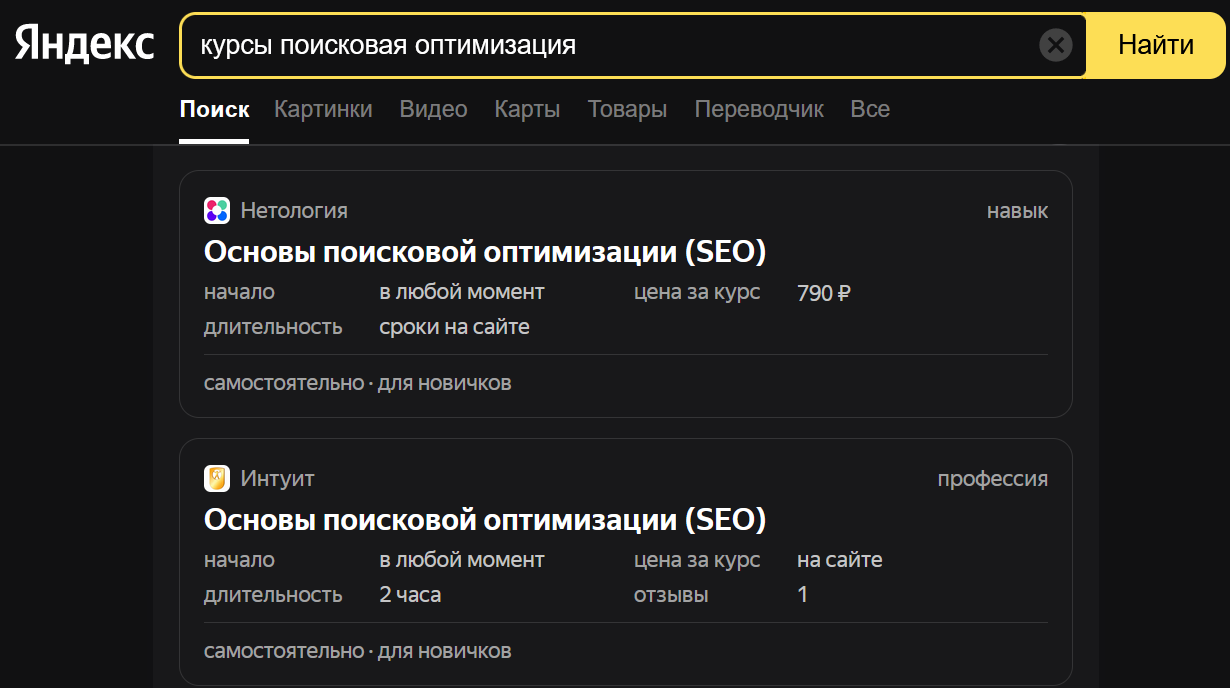Click the на сайте price link
1230x688 pixels.
pos(842,560)
